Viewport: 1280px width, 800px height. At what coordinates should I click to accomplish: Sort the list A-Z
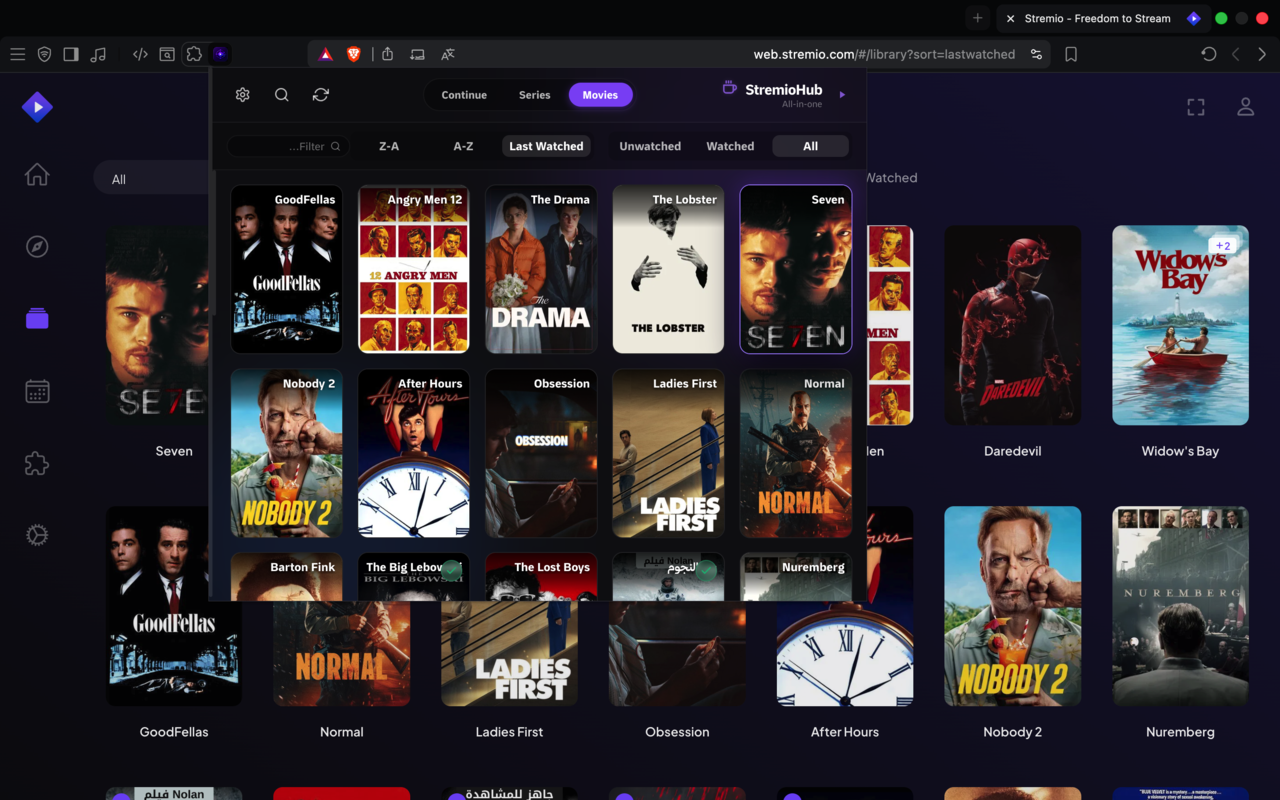pos(463,146)
